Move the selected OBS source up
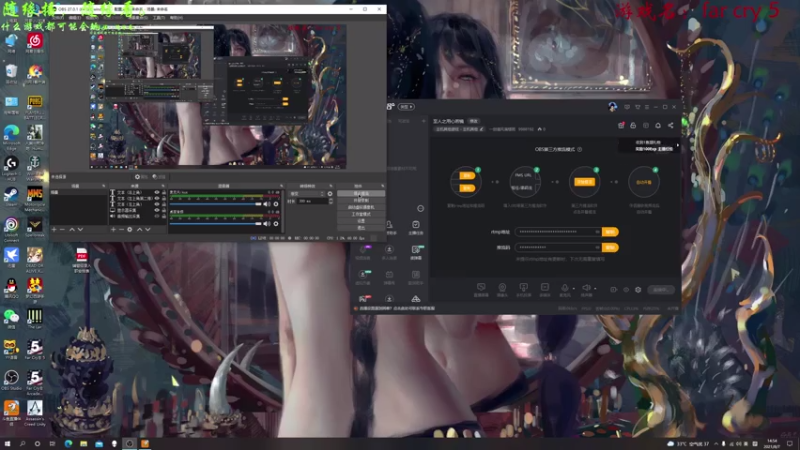 139,230
